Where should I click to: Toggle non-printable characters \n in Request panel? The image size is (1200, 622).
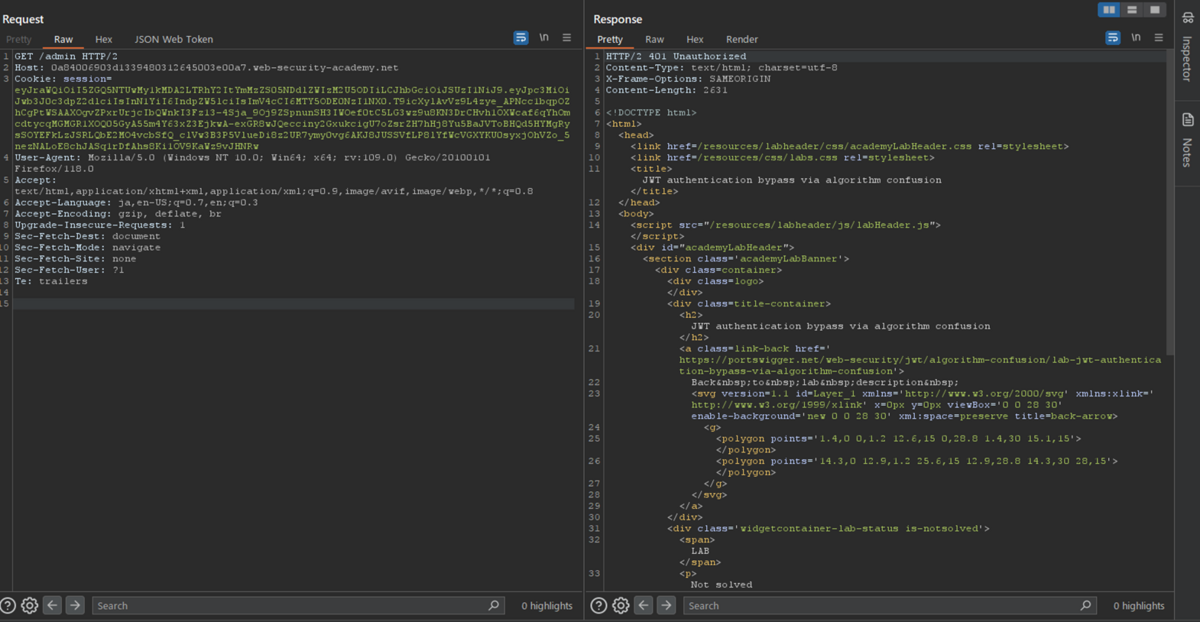(544, 38)
